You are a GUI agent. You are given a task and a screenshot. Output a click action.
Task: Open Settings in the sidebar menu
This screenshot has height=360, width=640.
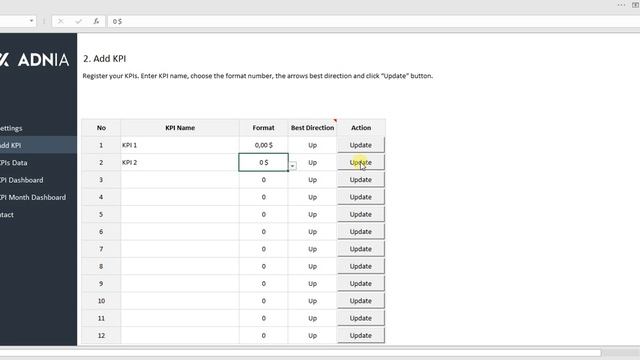(11, 128)
